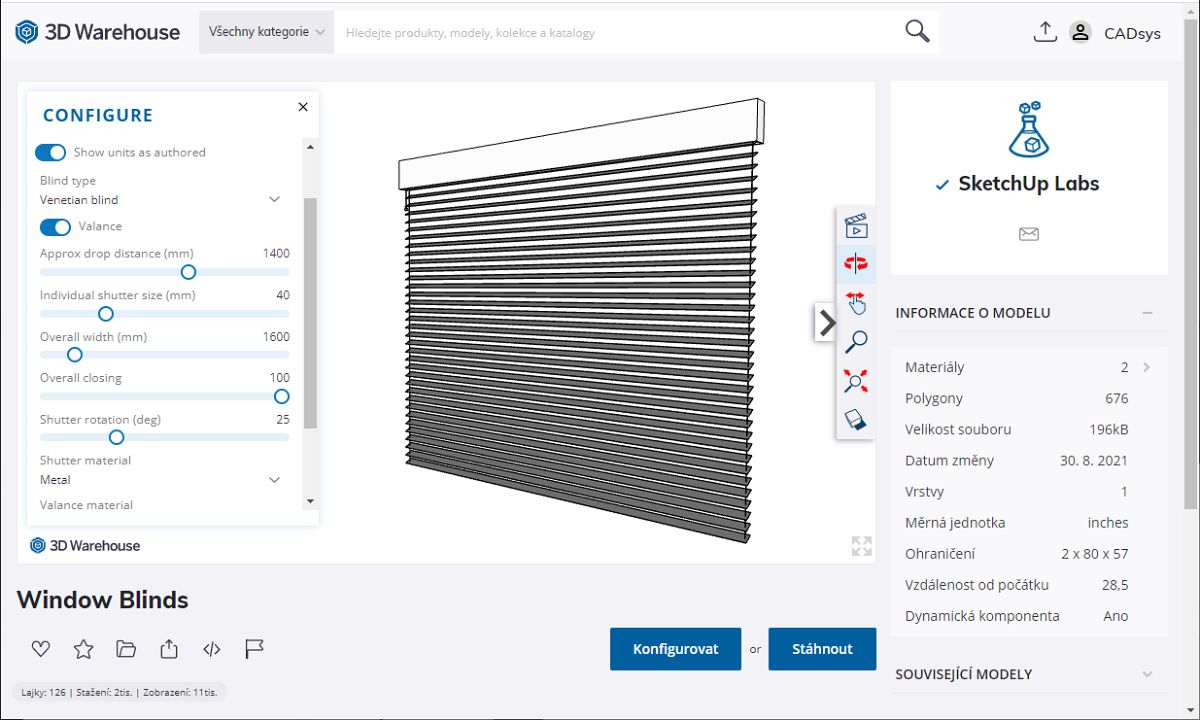1200x720 pixels.
Task: Click the orbit tool in viewer toolbar
Action: coord(855,264)
